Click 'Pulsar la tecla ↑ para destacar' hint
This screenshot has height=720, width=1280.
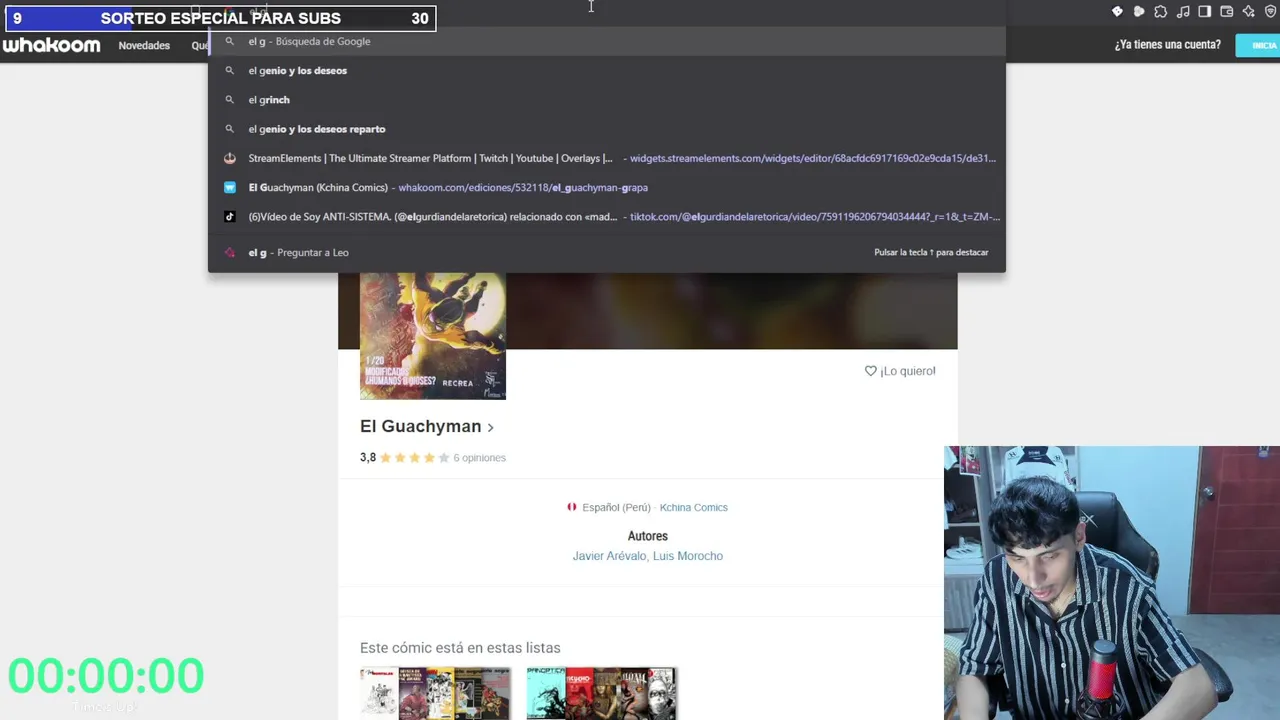[x=931, y=252]
